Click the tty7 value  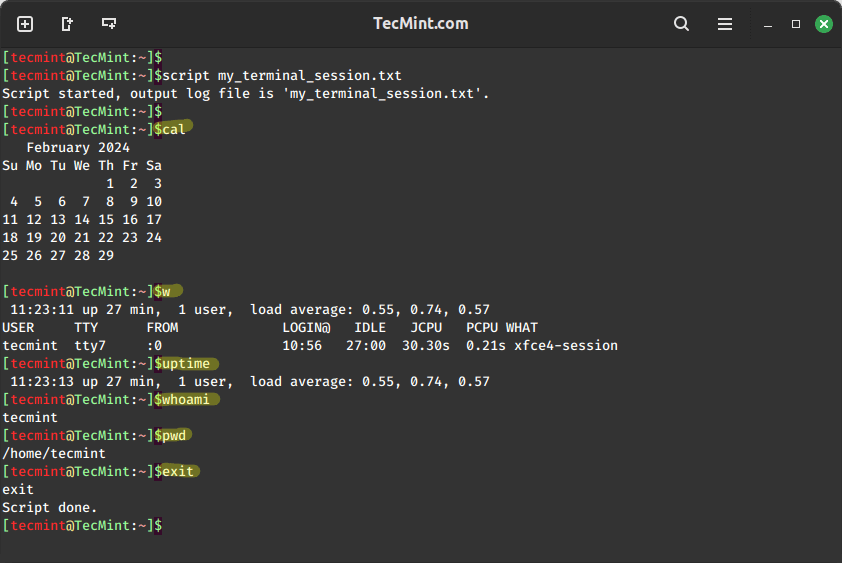(90, 345)
